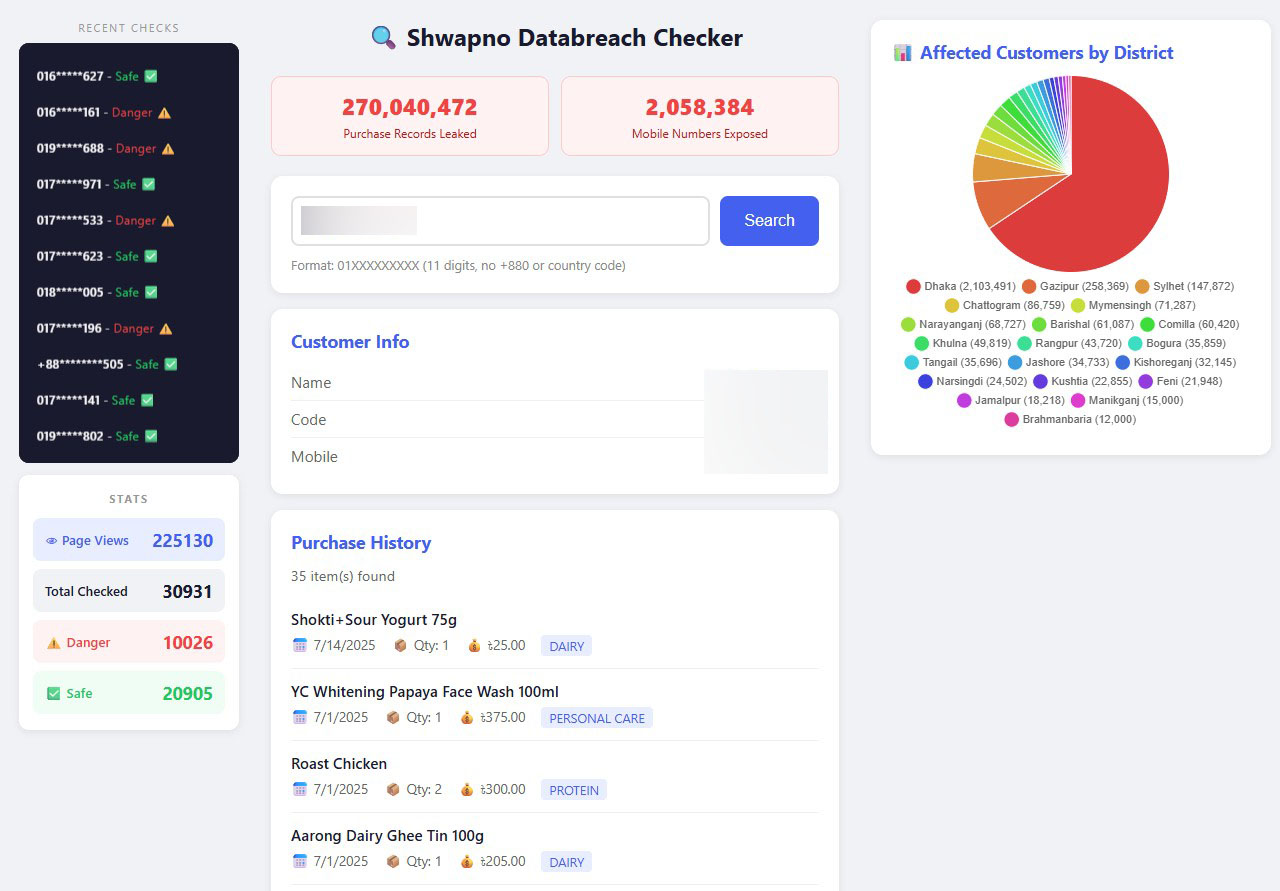The image size is (1280, 891).
Task: Click the package icon in the Shokti+Sour Yogurt row
Action: pyautogui.click(x=400, y=646)
